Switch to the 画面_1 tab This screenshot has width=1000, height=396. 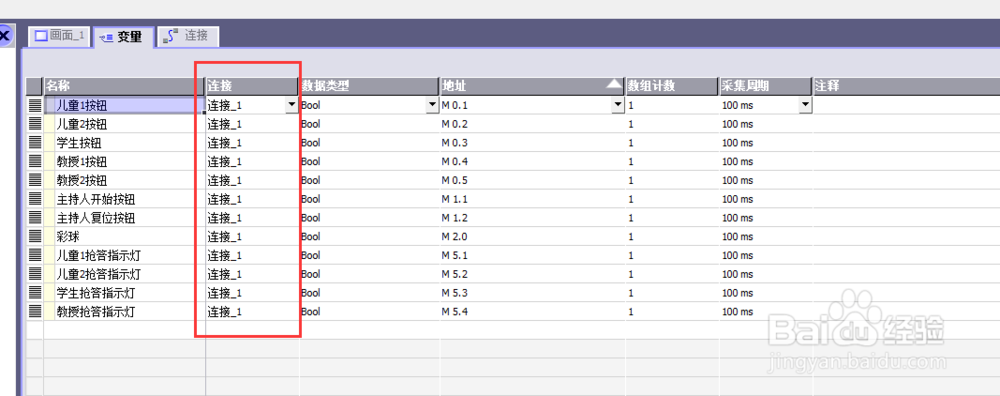pos(60,36)
